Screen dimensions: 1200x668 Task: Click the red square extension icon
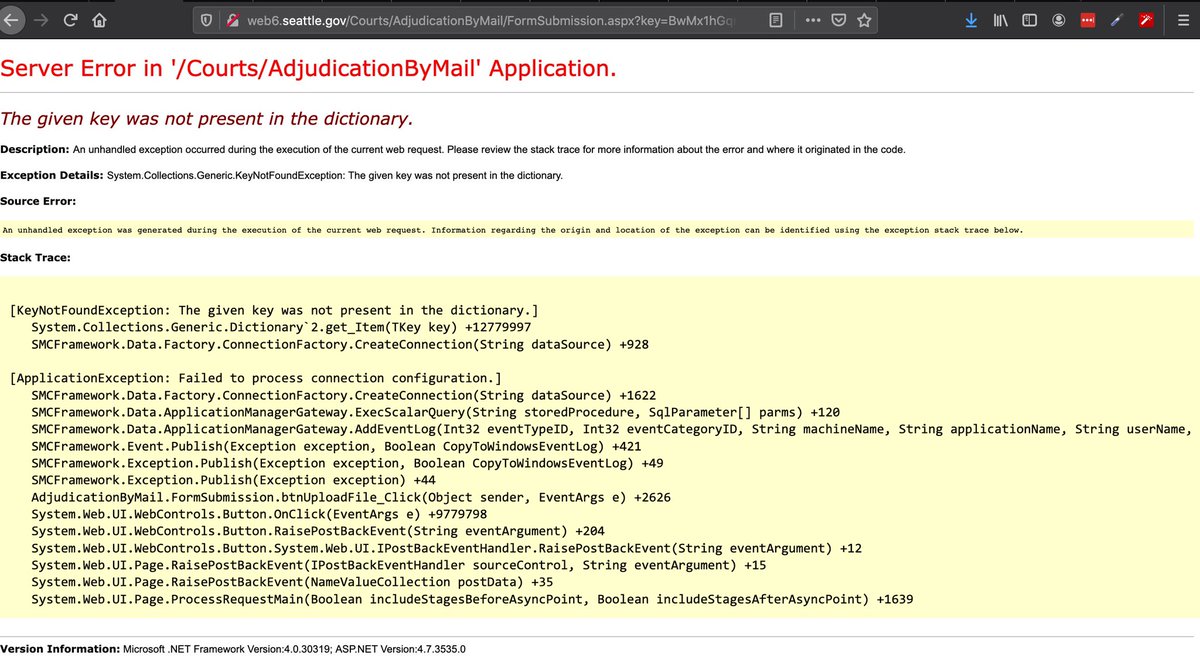1147,20
